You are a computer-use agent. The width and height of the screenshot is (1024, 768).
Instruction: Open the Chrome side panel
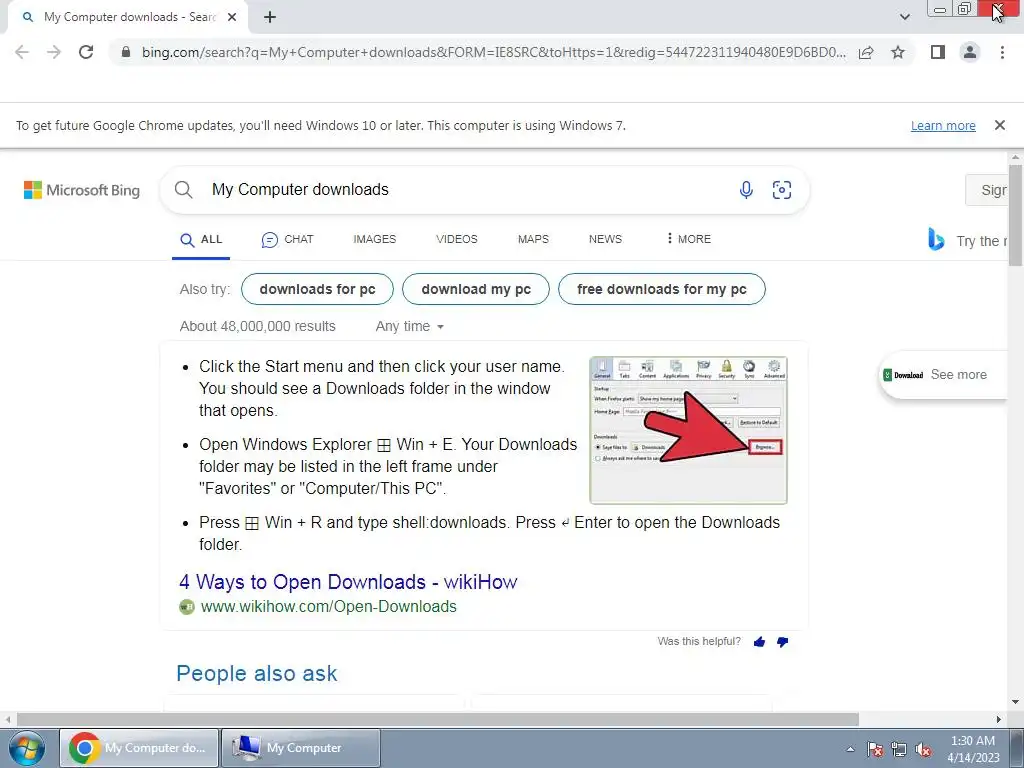938,52
